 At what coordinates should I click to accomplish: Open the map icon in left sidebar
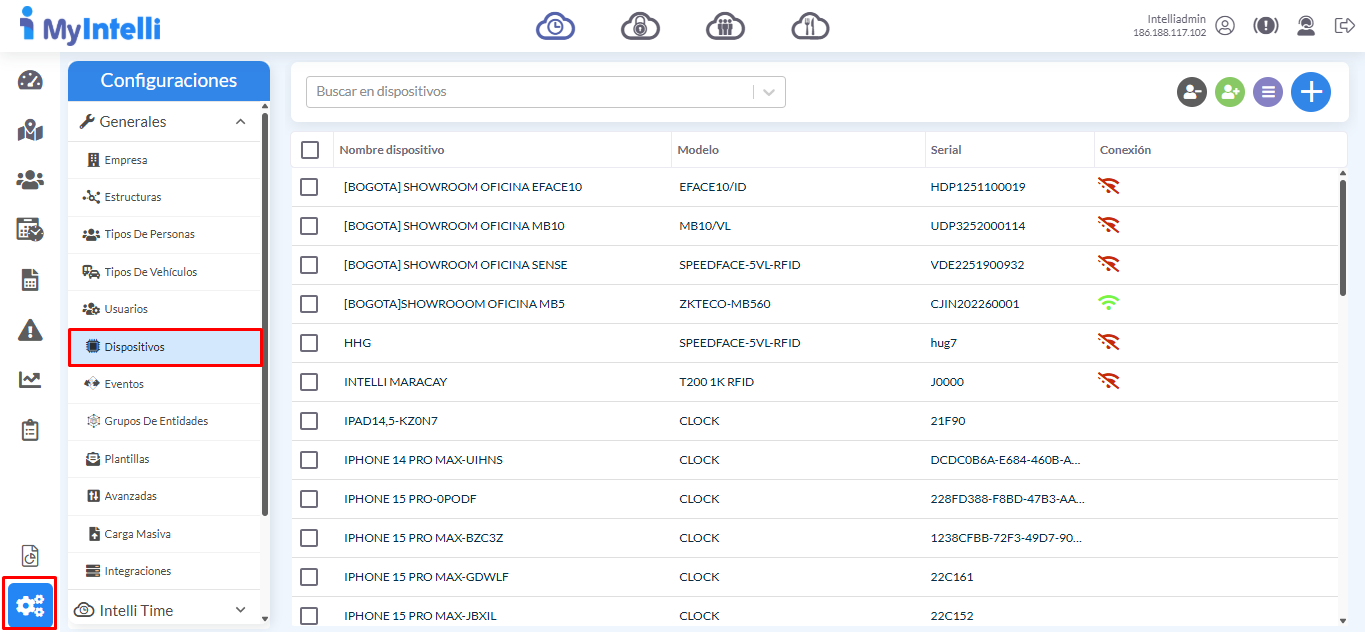click(30, 130)
